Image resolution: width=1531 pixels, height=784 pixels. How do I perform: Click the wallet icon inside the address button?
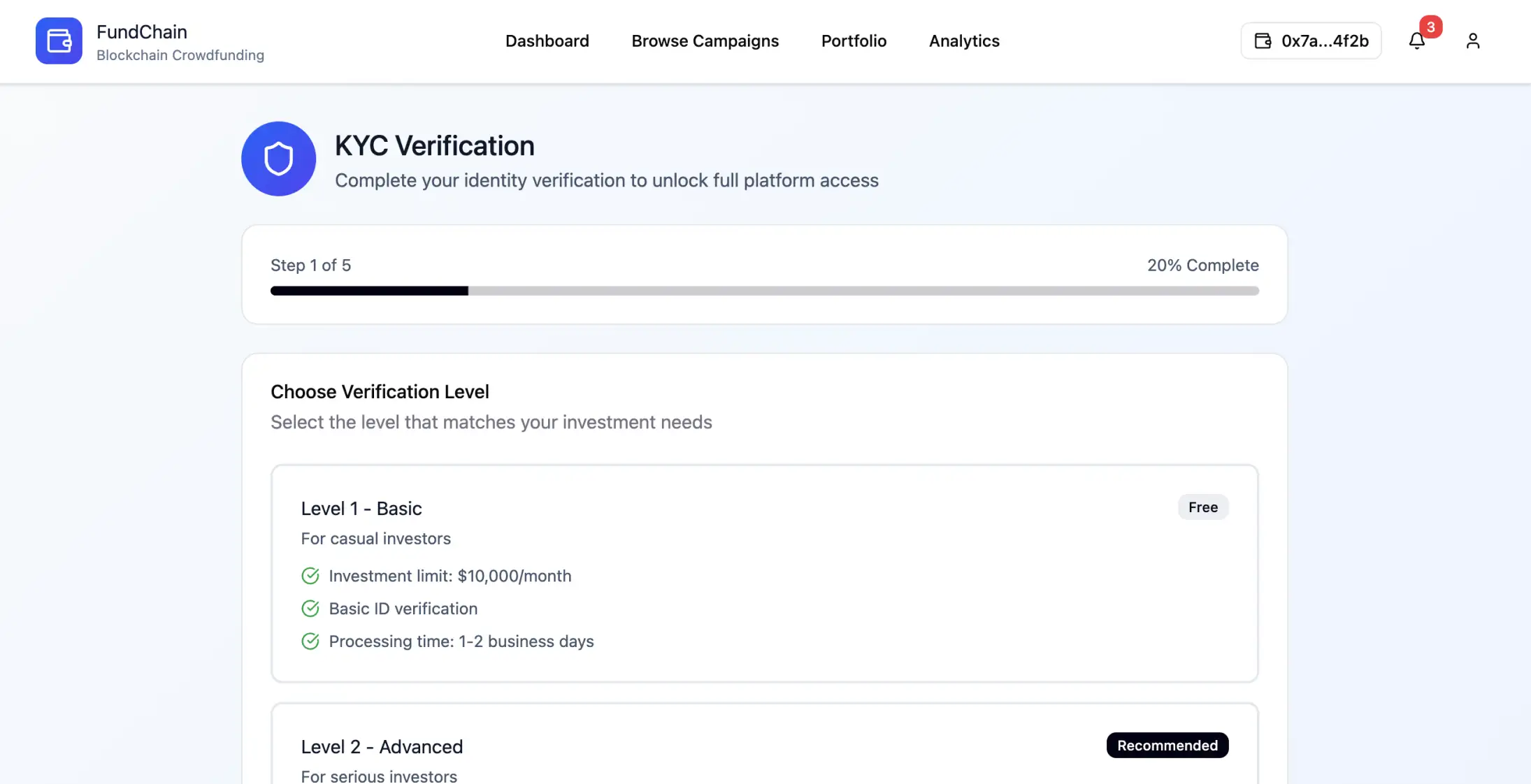(x=1263, y=41)
